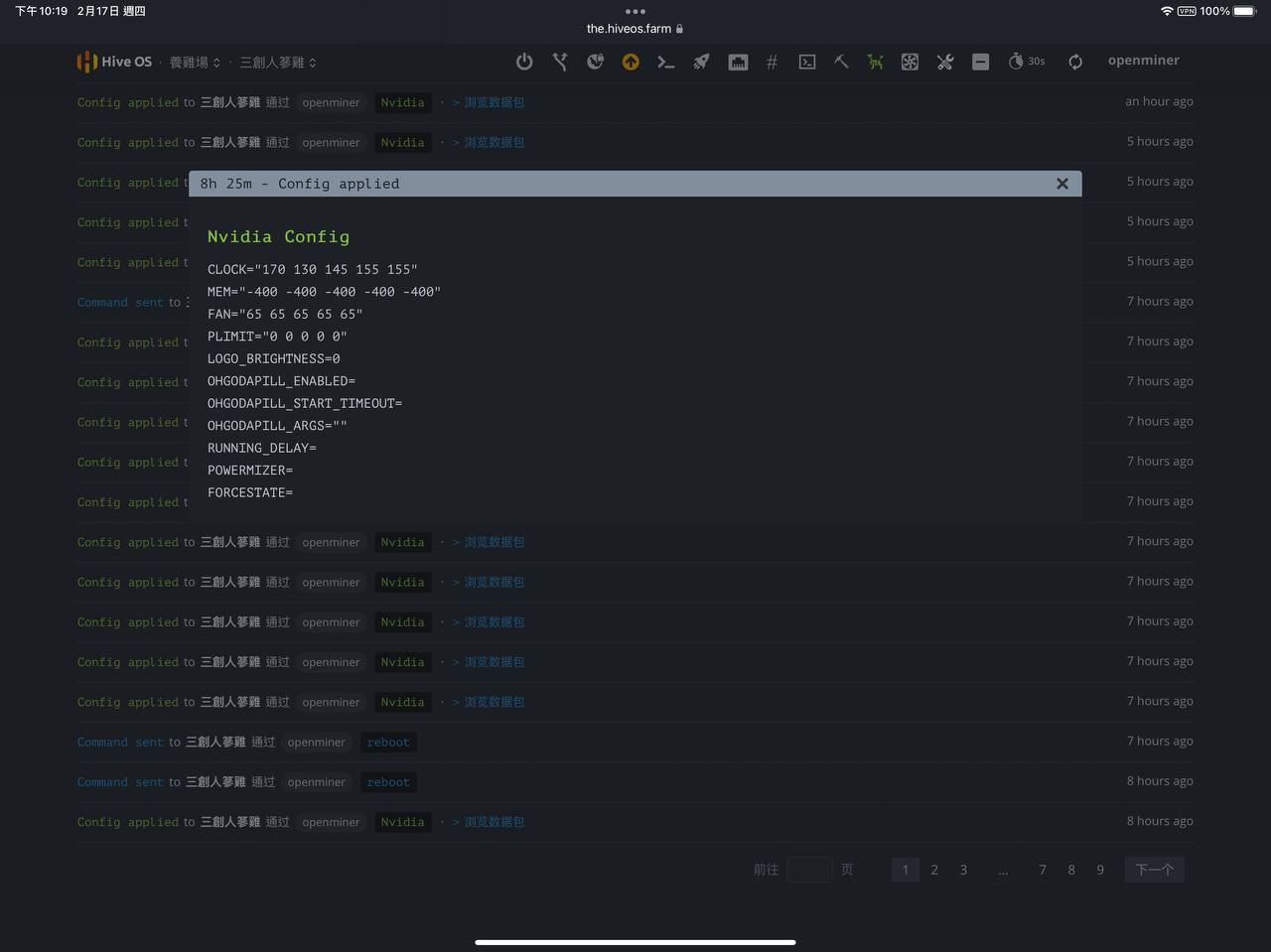
Task: Click the orange upgrade arrow icon
Action: (x=631, y=62)
